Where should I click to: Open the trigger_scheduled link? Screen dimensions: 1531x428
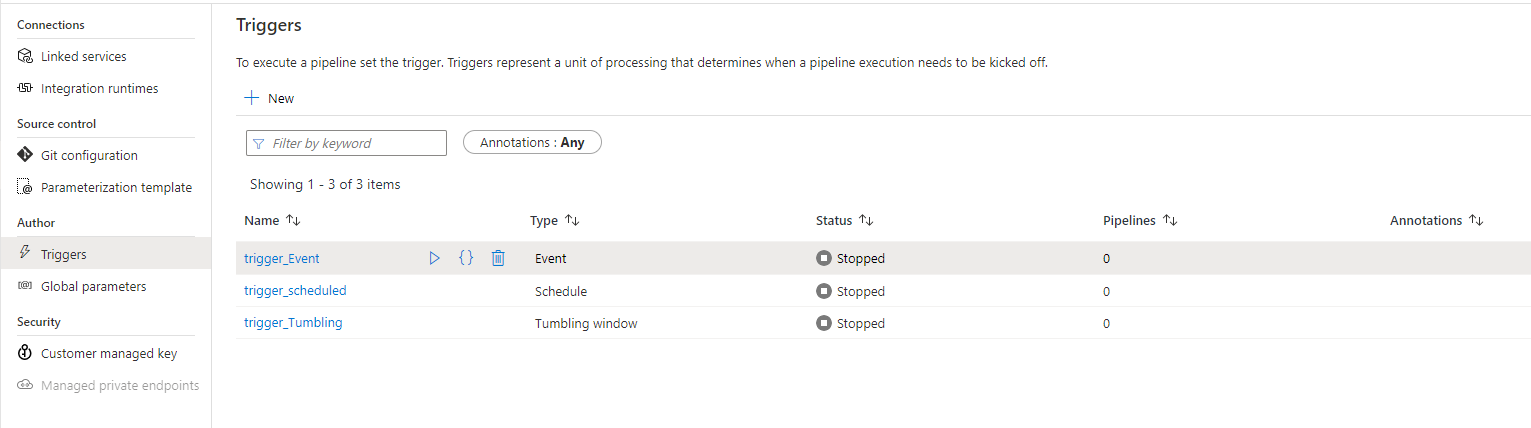(x=295, y=291)
